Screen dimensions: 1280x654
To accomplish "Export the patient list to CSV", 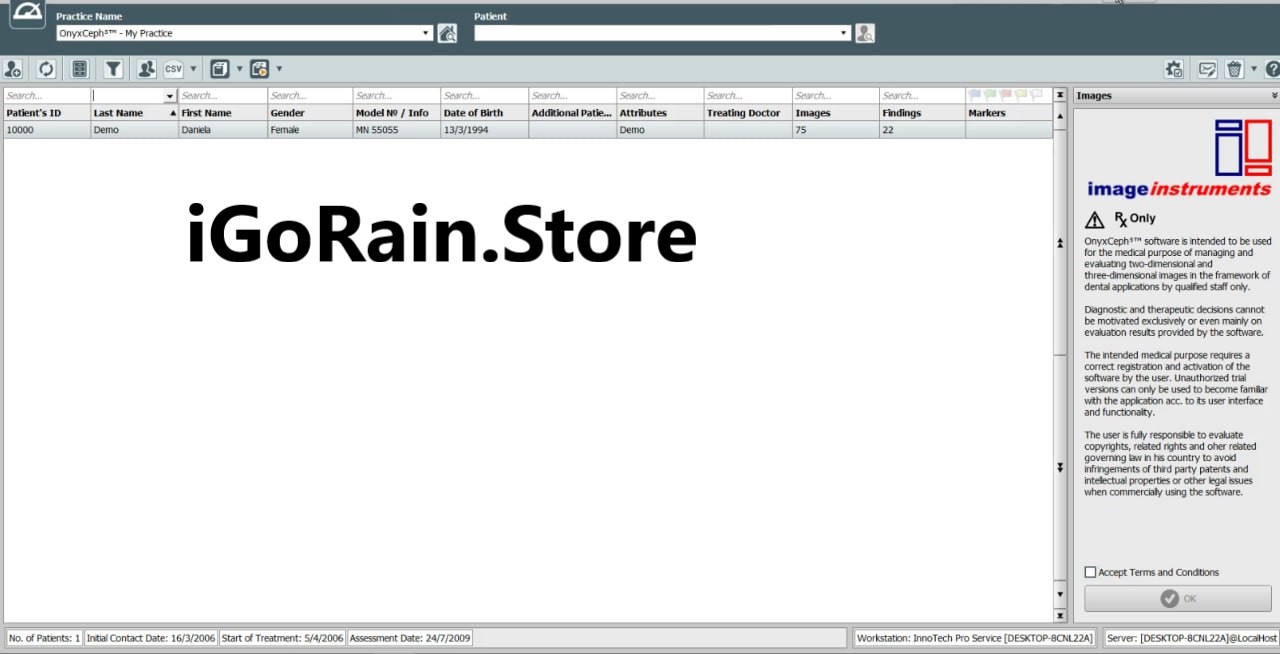I will click(x=174, y=69).
